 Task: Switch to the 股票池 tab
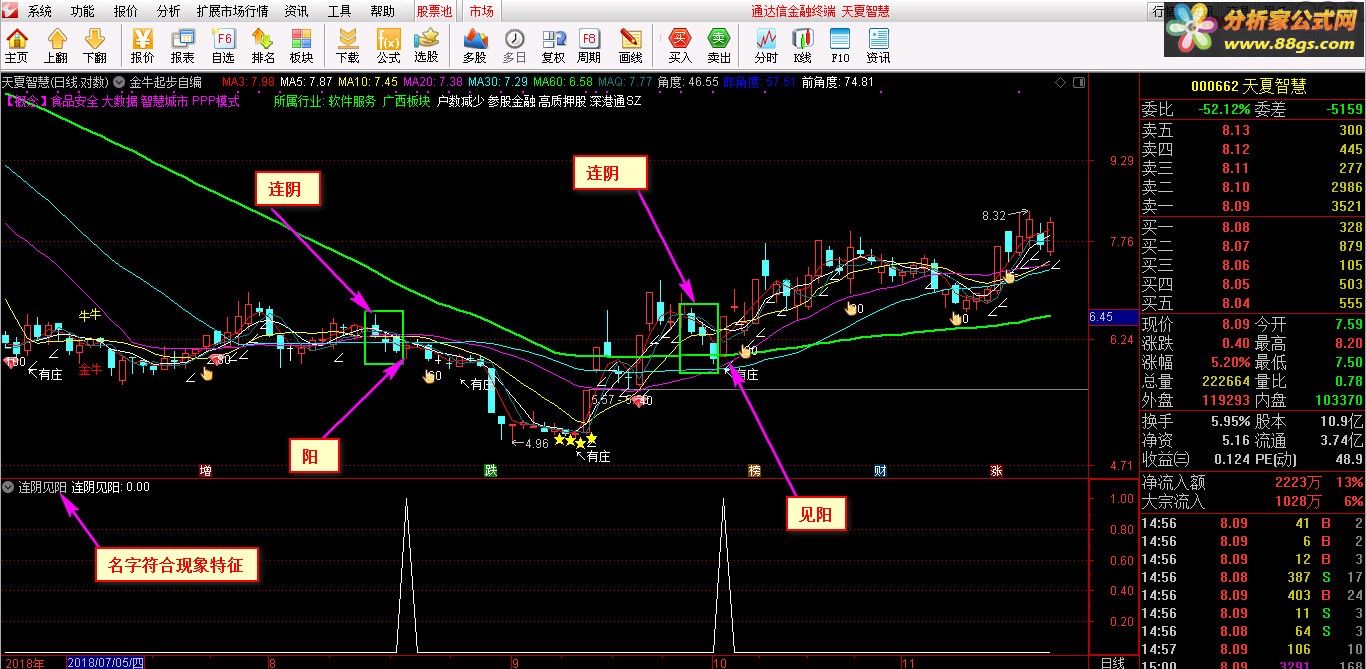(x=434, y=12)
